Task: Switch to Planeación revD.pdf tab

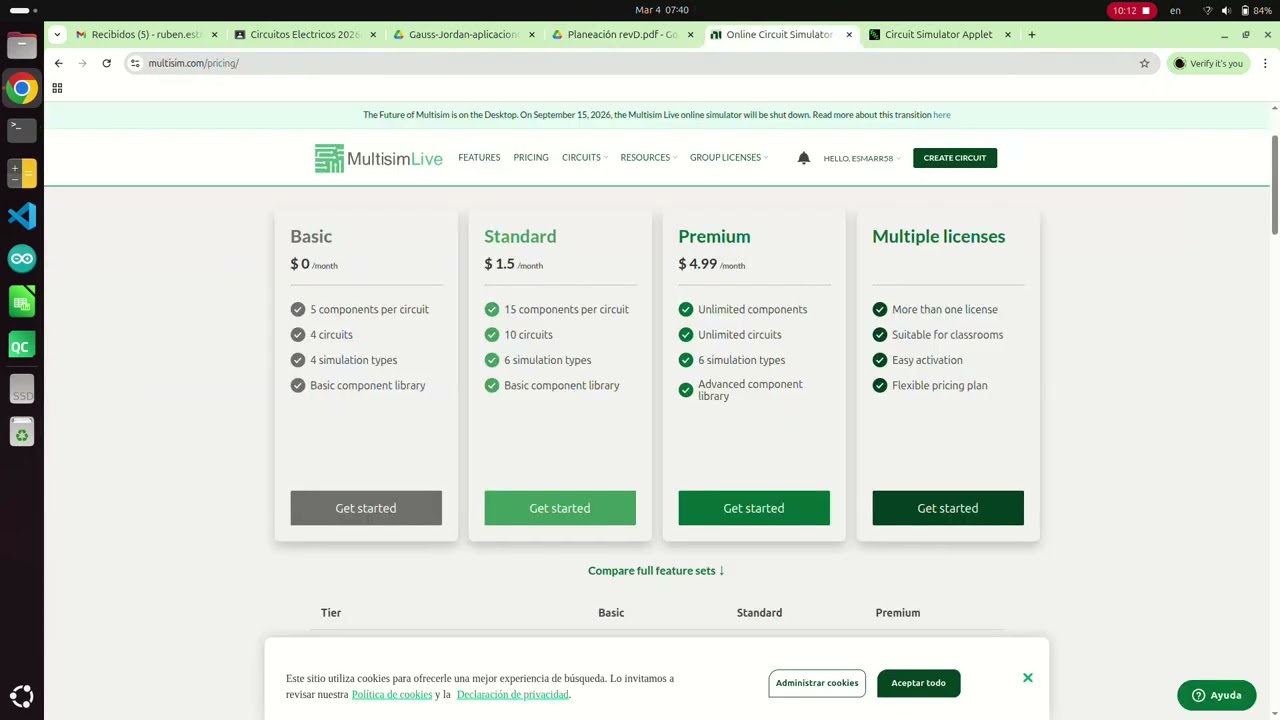Action: pos(622,34)
